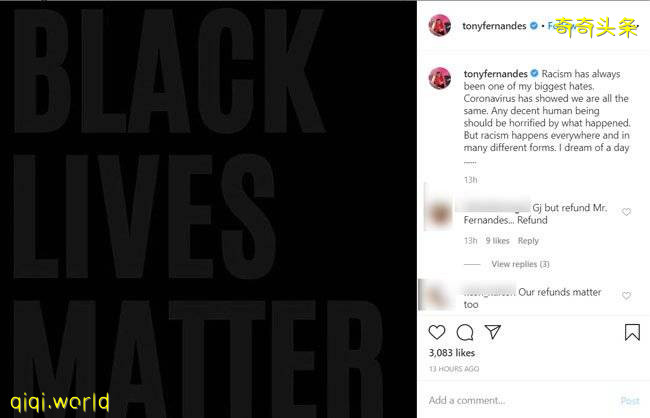This screenshot has width=650, height=418.
Task: Open the comment speech bubble icon
Action: pos(465,332)
